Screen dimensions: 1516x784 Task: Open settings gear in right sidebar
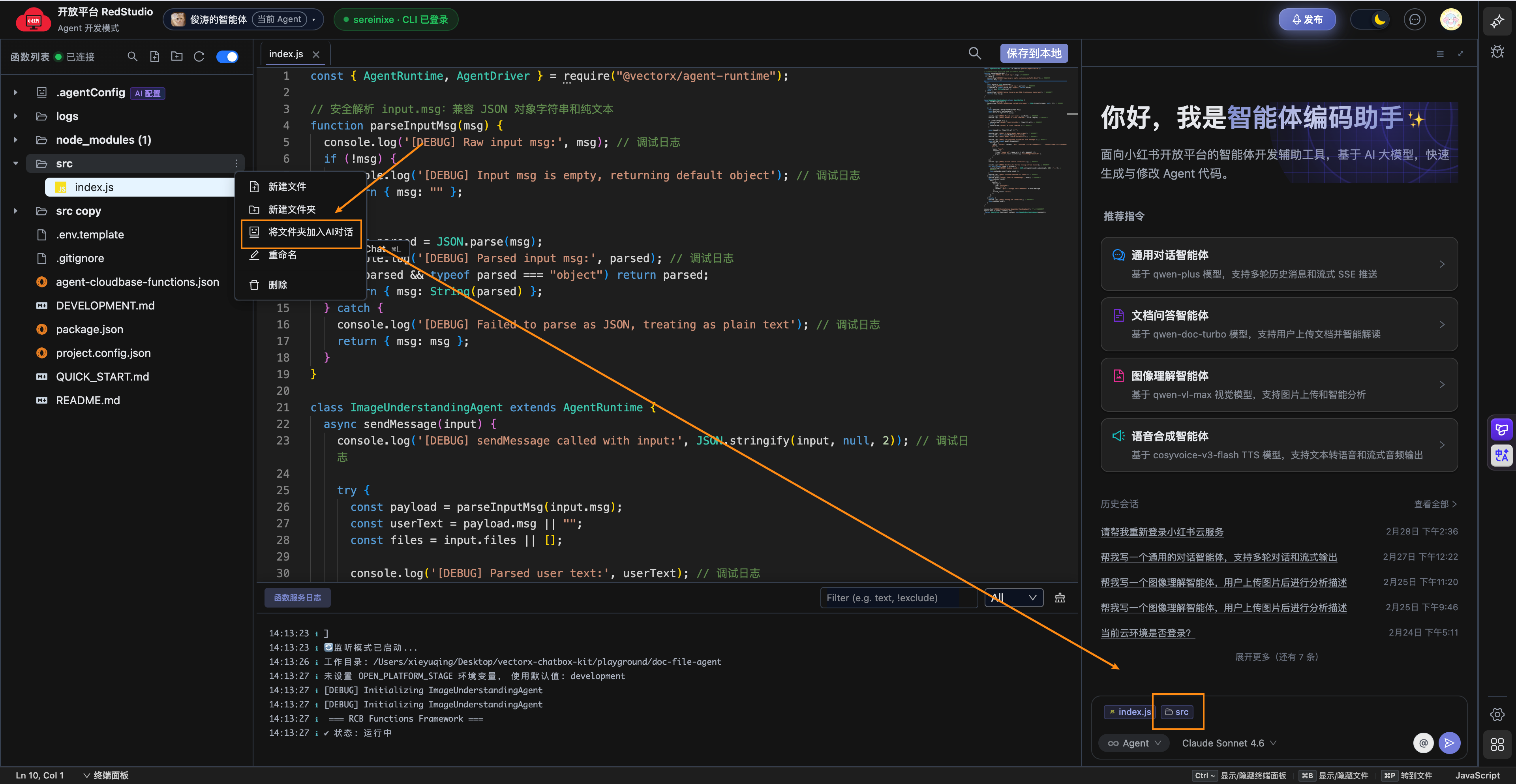pos(1497,715)
